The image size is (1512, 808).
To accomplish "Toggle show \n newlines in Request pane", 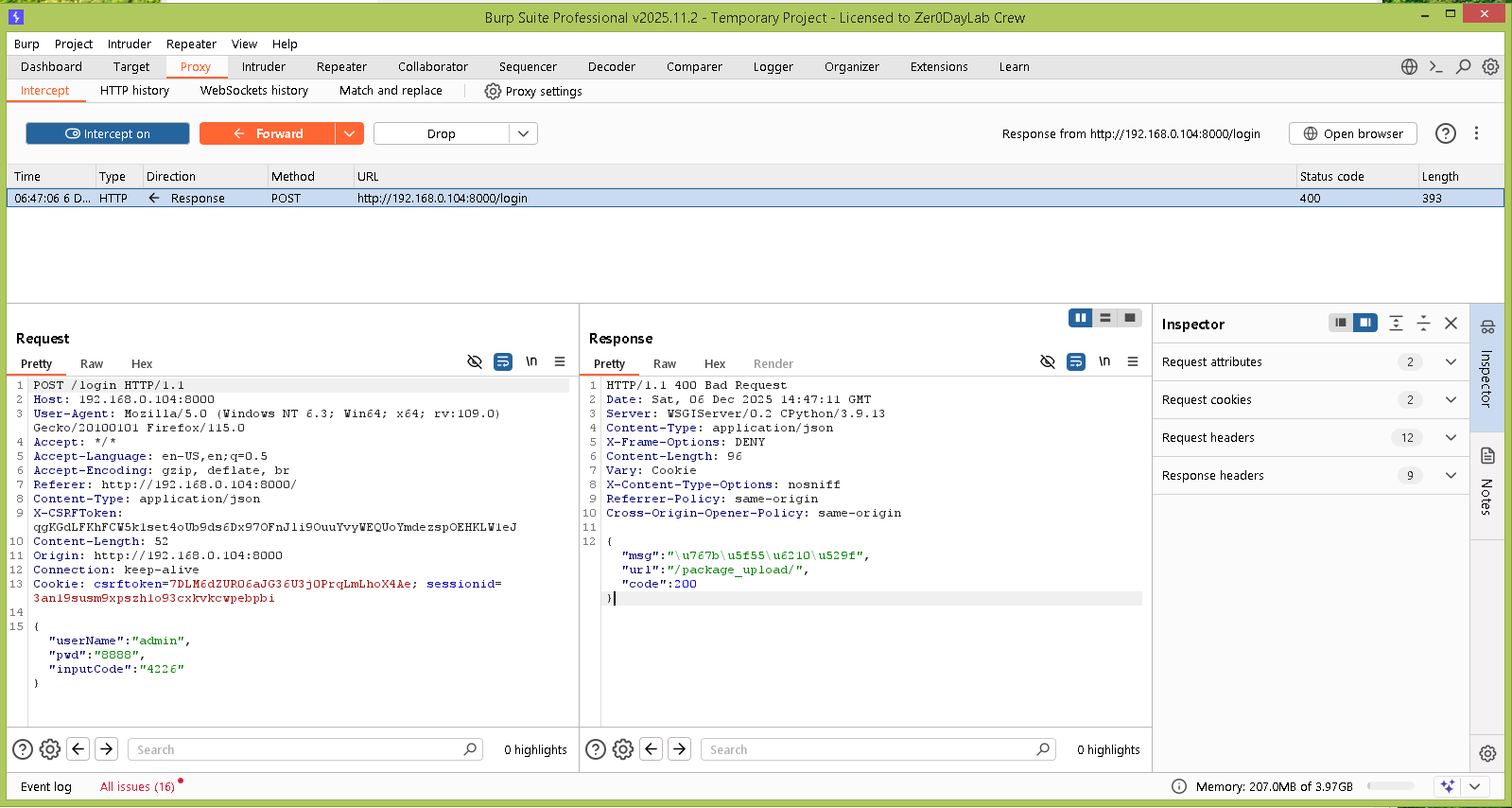I will (531, 361).
